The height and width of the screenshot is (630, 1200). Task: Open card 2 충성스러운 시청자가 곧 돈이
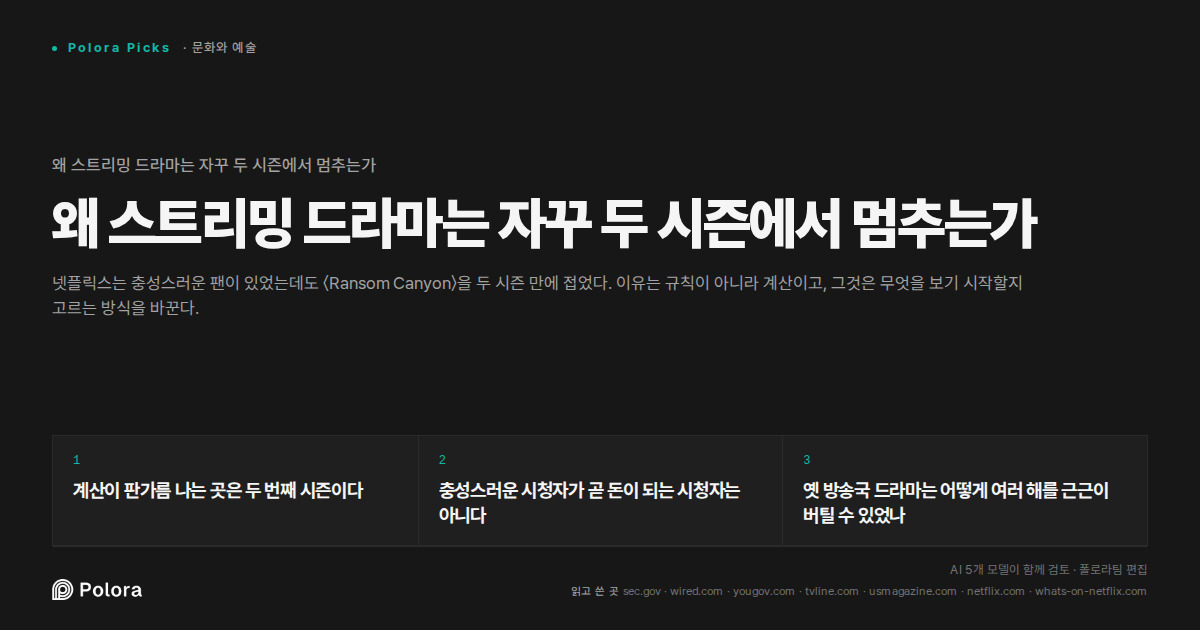[600, 491]
